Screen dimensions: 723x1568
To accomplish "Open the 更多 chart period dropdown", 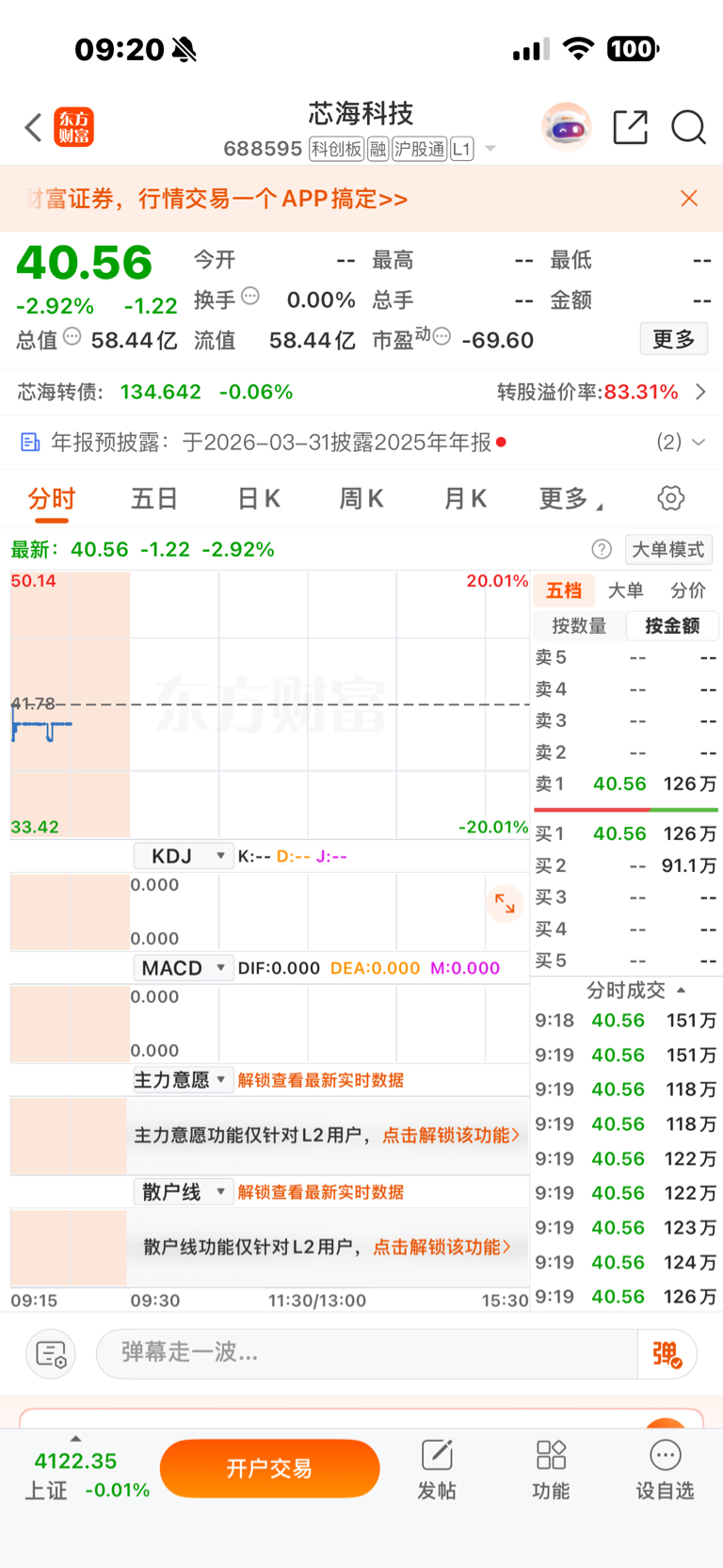I will 570,499.
